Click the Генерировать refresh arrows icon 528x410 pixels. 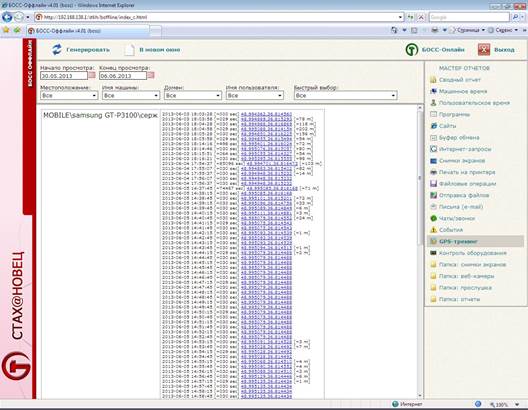pyautogui.click(x=57, y=49)
